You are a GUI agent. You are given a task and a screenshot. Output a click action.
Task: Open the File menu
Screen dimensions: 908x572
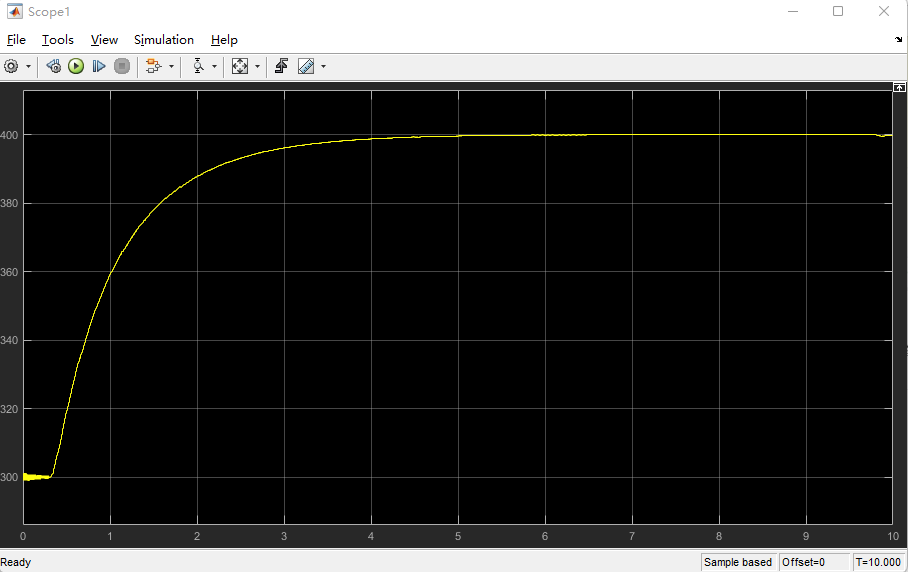[16, 40]
